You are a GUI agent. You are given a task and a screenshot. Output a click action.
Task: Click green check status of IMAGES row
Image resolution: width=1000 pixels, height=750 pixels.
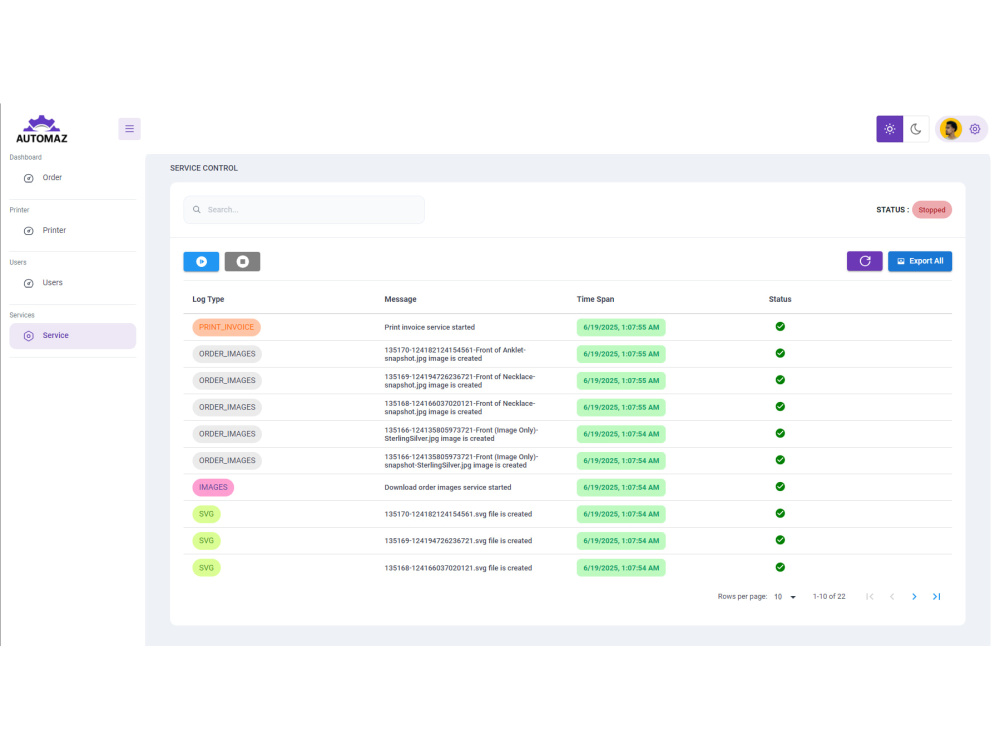click(x=780, y=487)
